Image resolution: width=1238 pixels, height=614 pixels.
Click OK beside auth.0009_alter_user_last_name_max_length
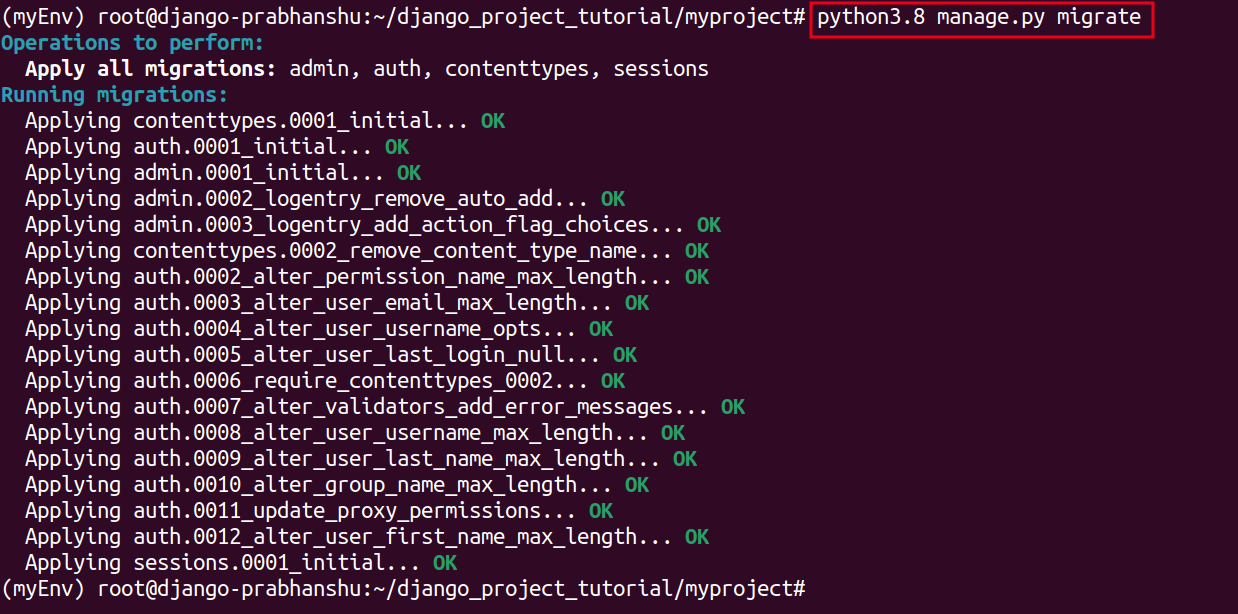(685, 460)
